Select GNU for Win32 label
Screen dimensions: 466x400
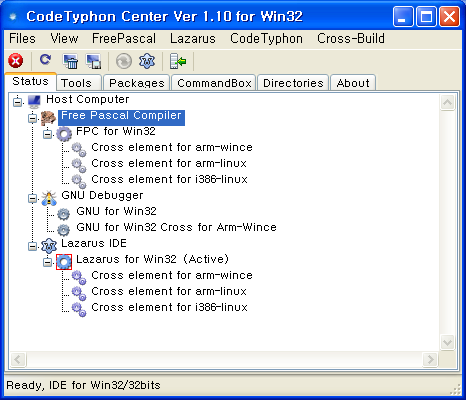[x=116, y=211]
